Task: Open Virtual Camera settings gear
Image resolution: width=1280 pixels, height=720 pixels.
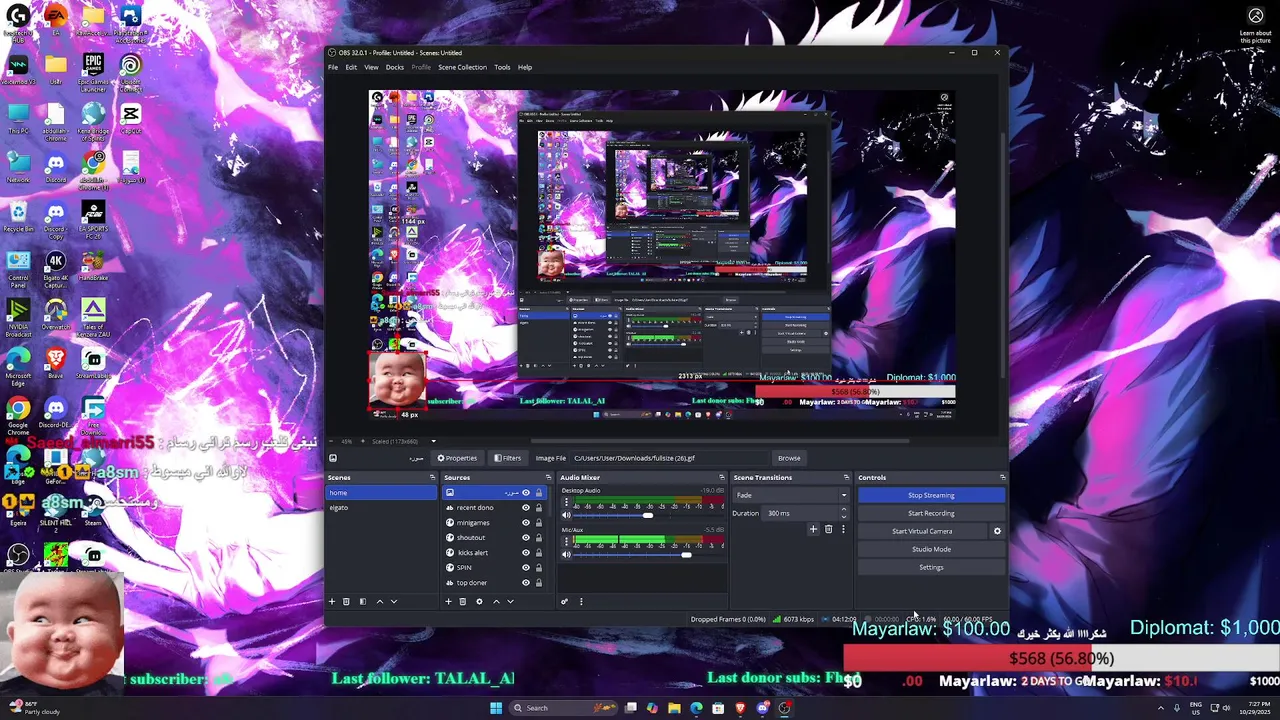Action: (x=997, y=531)
